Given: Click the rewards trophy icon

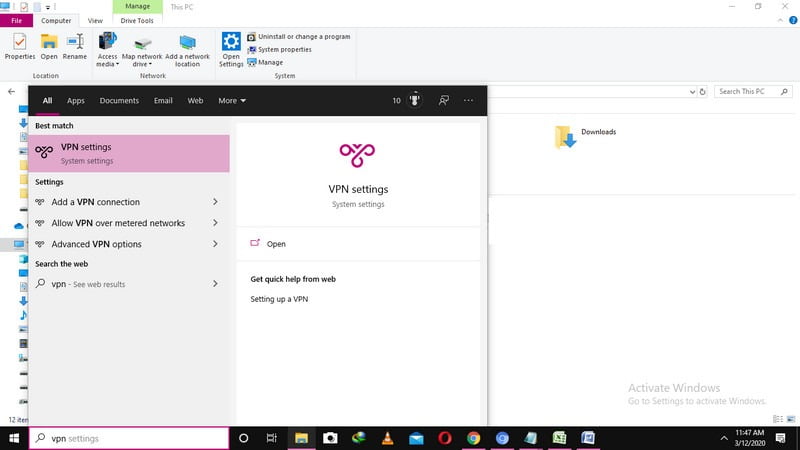Looking at the screenshot, I should pyautogui.click(x=414, y=100).
